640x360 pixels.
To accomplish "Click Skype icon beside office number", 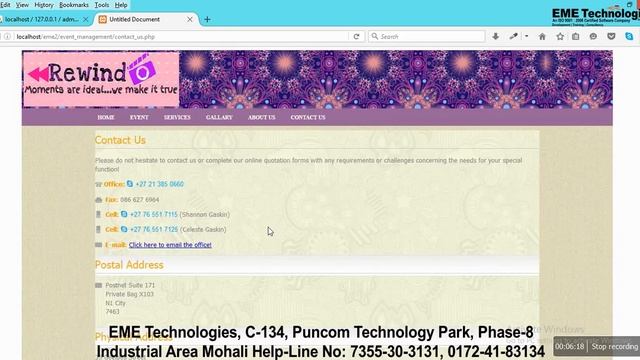I will [x=130, y=184].
